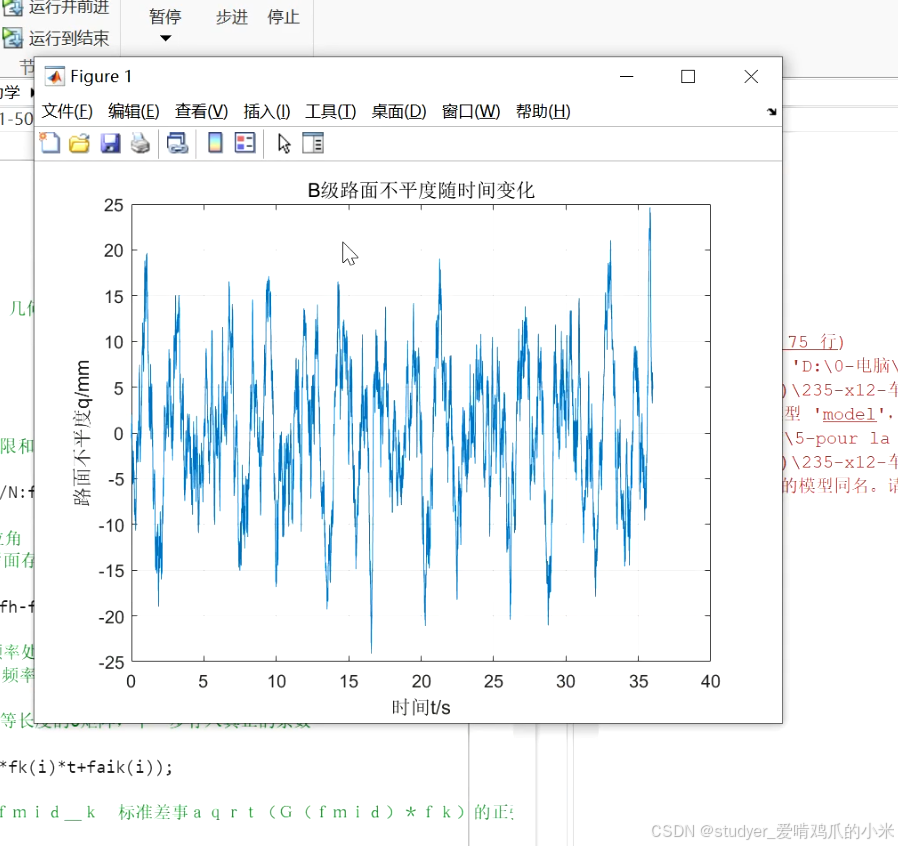Click the MATLAB logo in Figure 1 title bar
This screenshot has width=898, height=846.
tap(55, 76)
